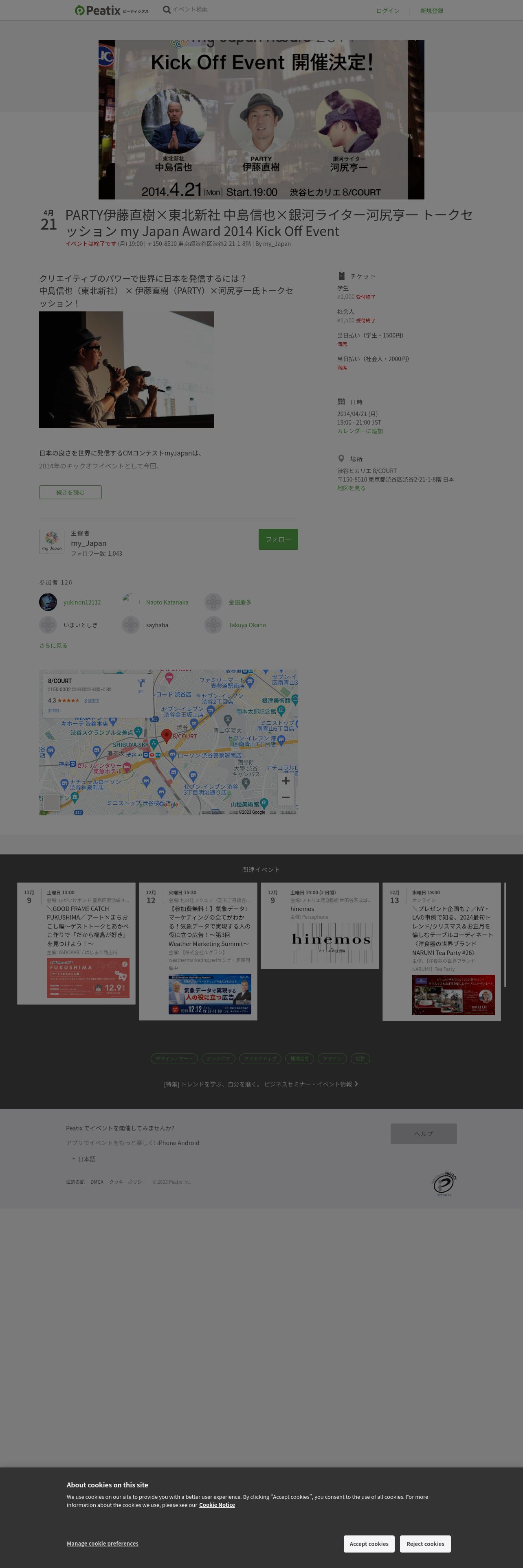Open the 法的表記 footer link
Screen dimensions: 523x1568
point(75,1182)
